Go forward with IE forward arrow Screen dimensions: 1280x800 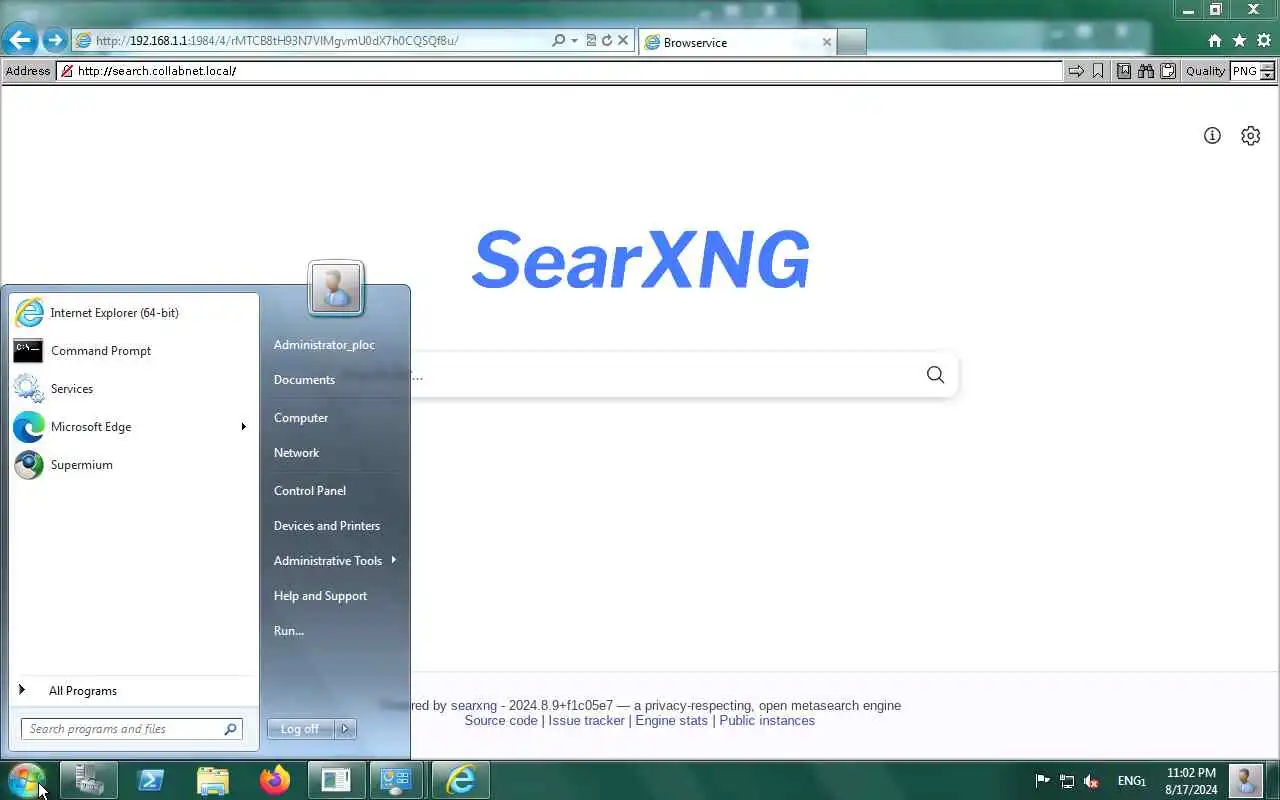coord(54,41)
